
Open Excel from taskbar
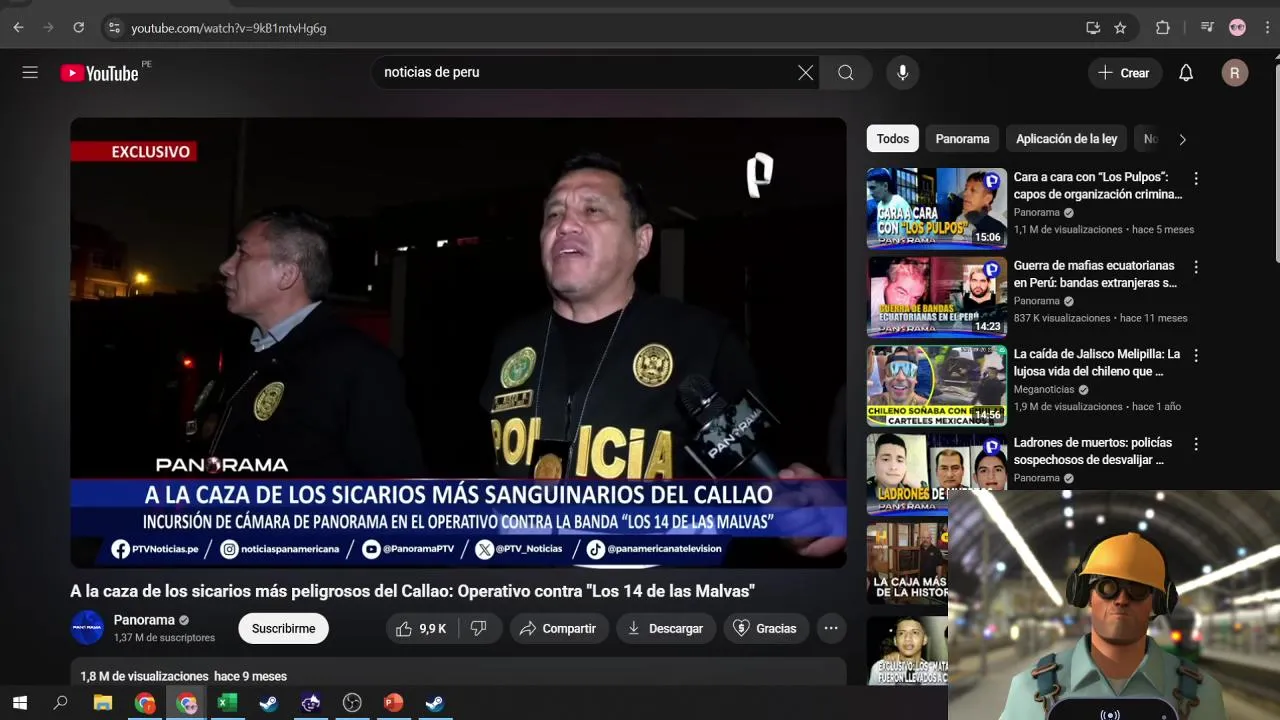point(227,703)
